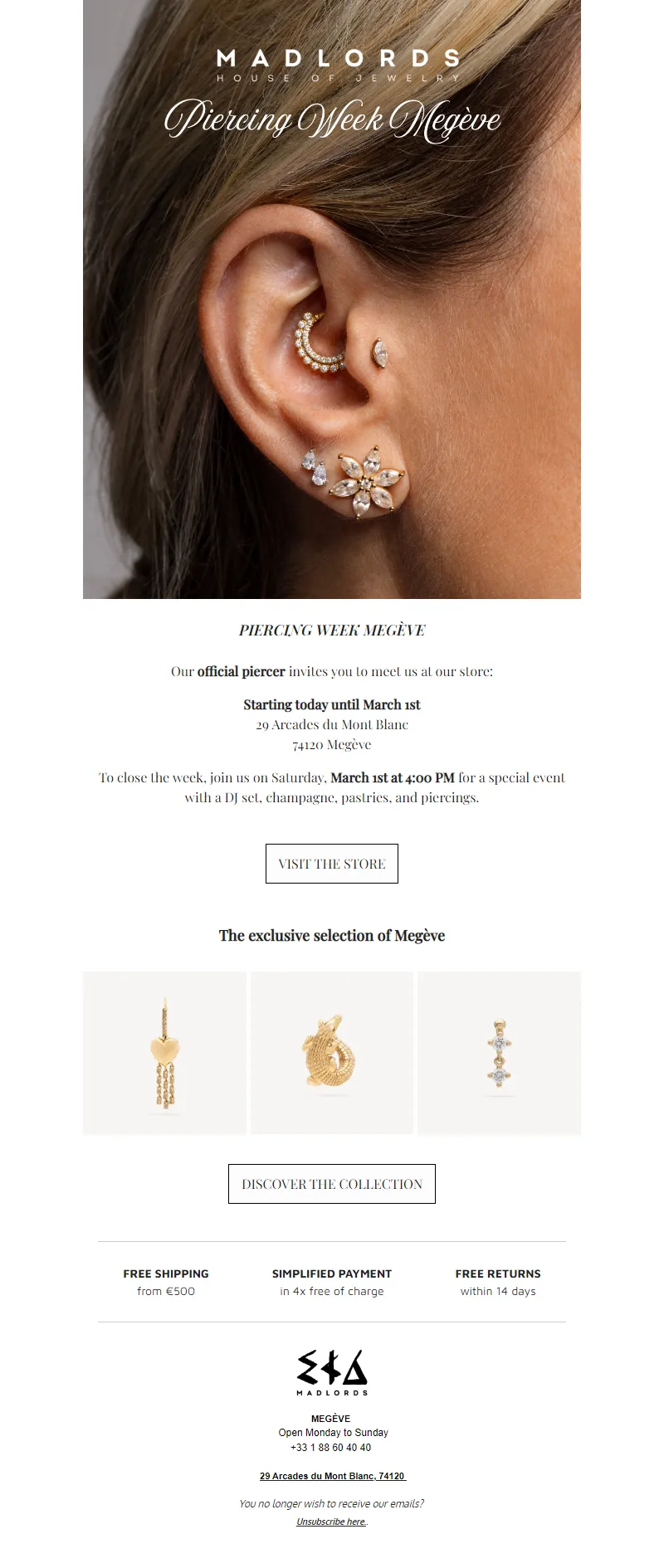
Task: Click the SIMPLIFIED PAYMENT info block
Action: click(332, 1282)
